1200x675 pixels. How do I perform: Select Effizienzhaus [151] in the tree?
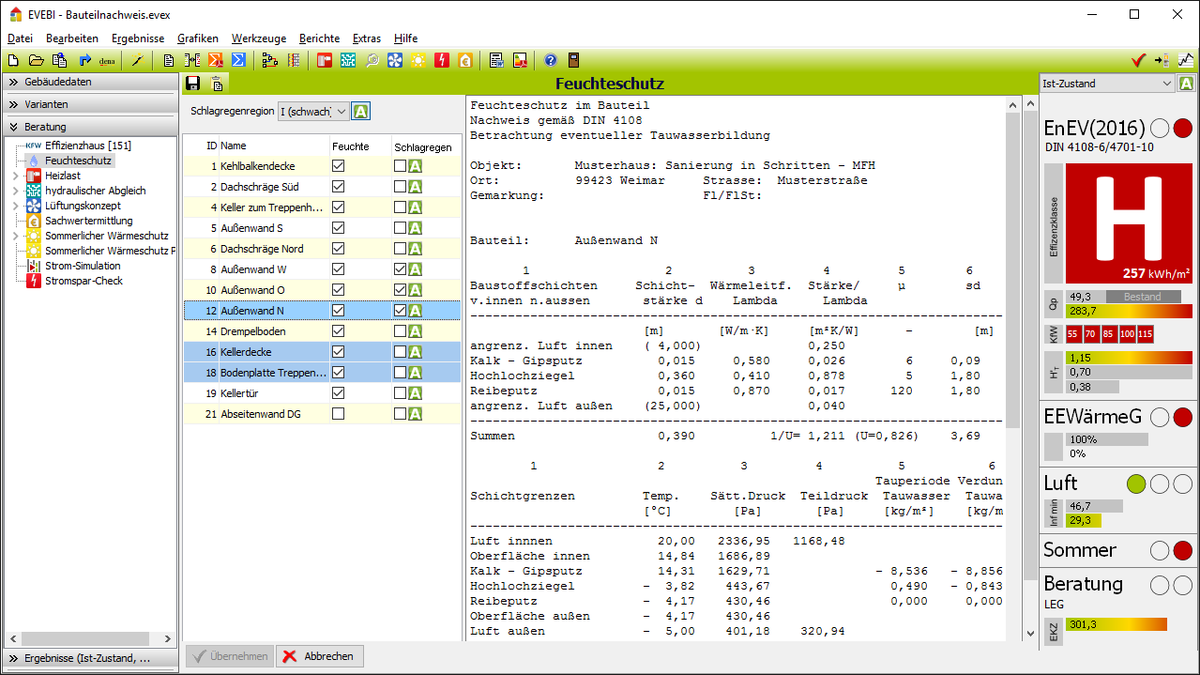tap(89, 145)
